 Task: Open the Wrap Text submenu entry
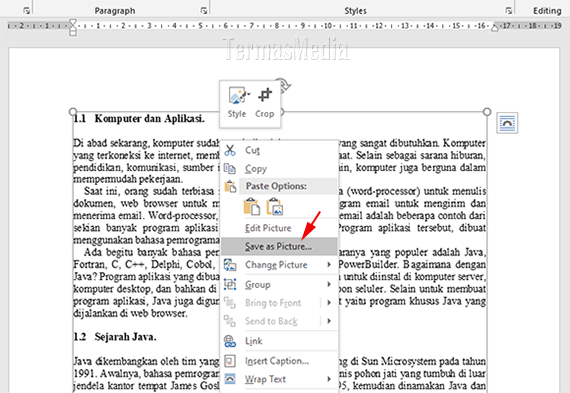tap(278, 379)
